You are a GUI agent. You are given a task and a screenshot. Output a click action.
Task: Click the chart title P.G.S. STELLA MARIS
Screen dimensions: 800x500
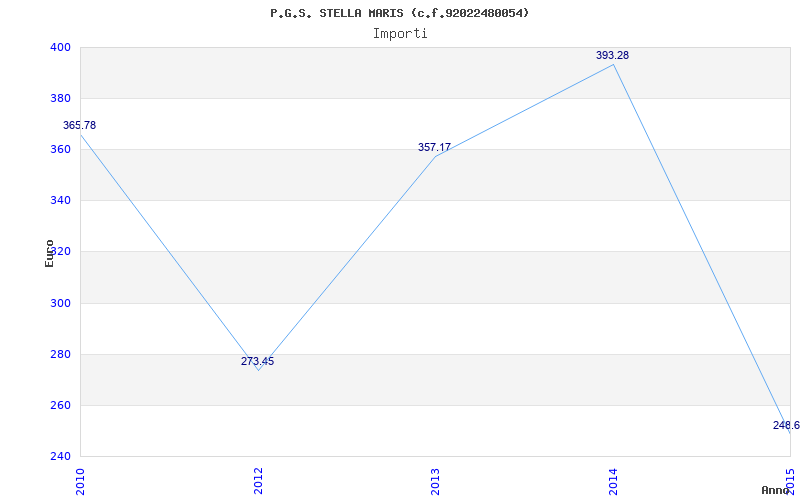tap(399, 13)
